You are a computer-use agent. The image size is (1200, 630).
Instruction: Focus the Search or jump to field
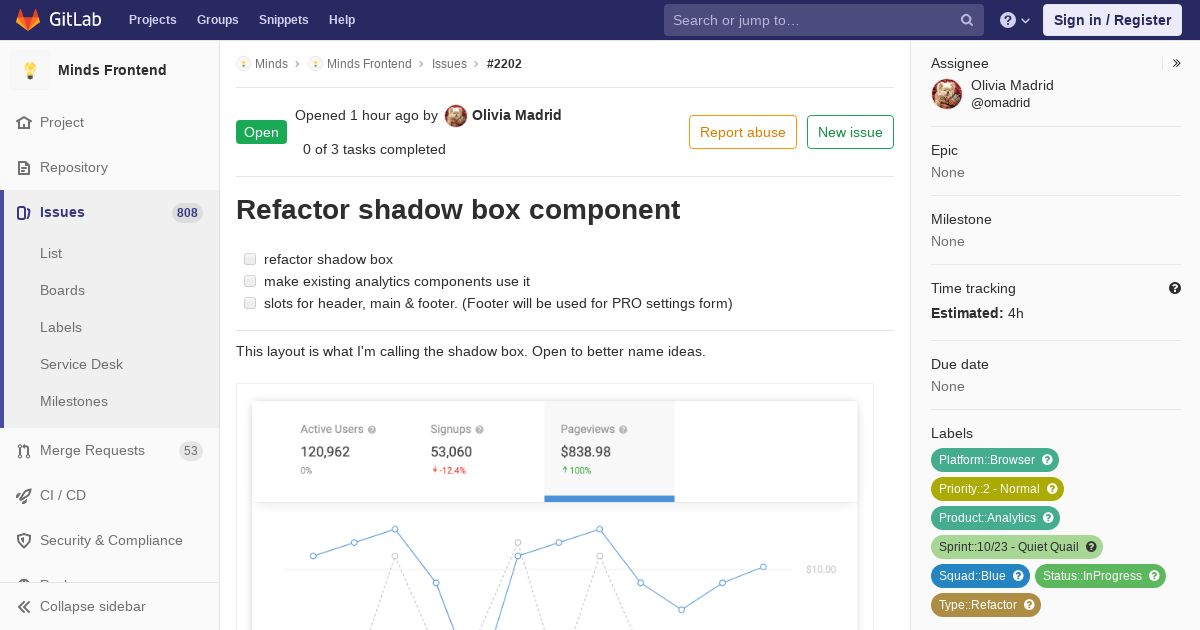click(824, 20)
